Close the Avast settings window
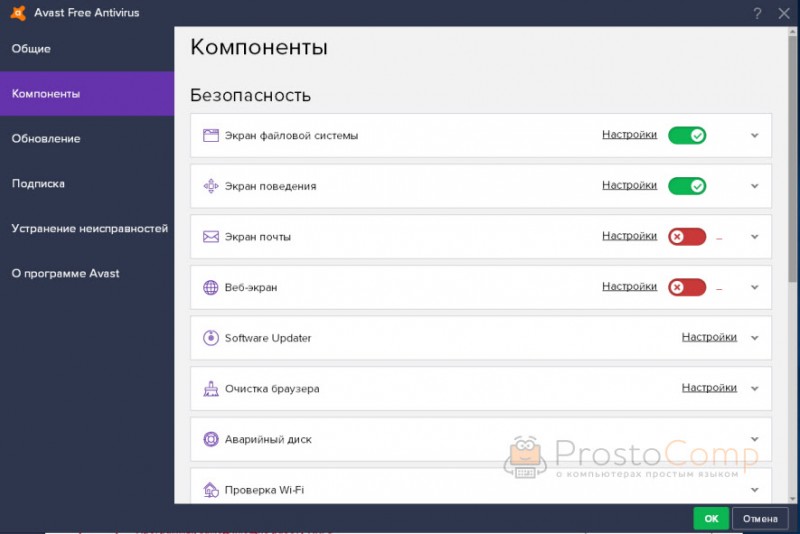Viewport: 800px width, 534px height. click(x=784, y=14)
